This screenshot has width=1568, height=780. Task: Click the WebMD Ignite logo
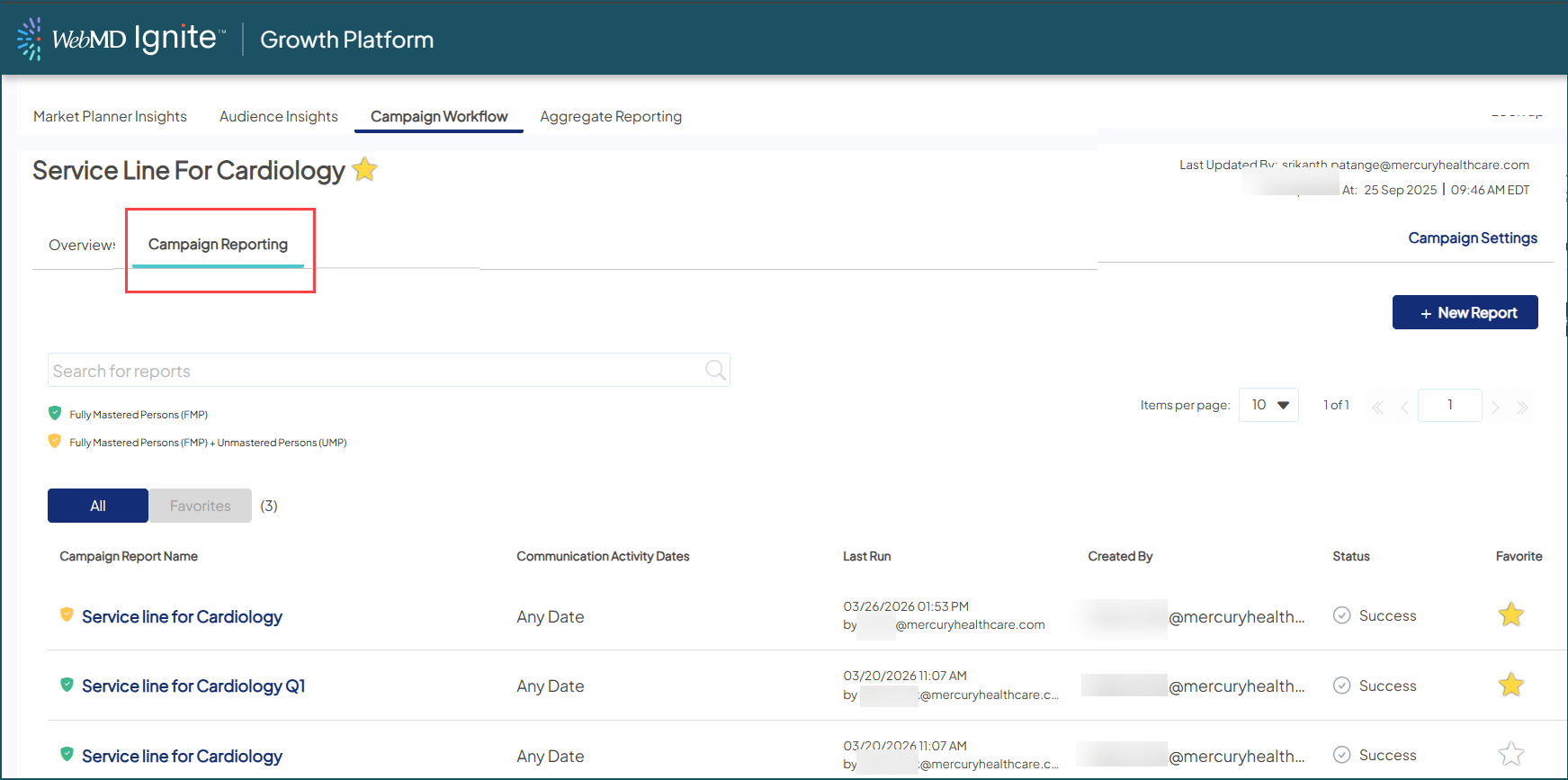[x=121, y=39]
